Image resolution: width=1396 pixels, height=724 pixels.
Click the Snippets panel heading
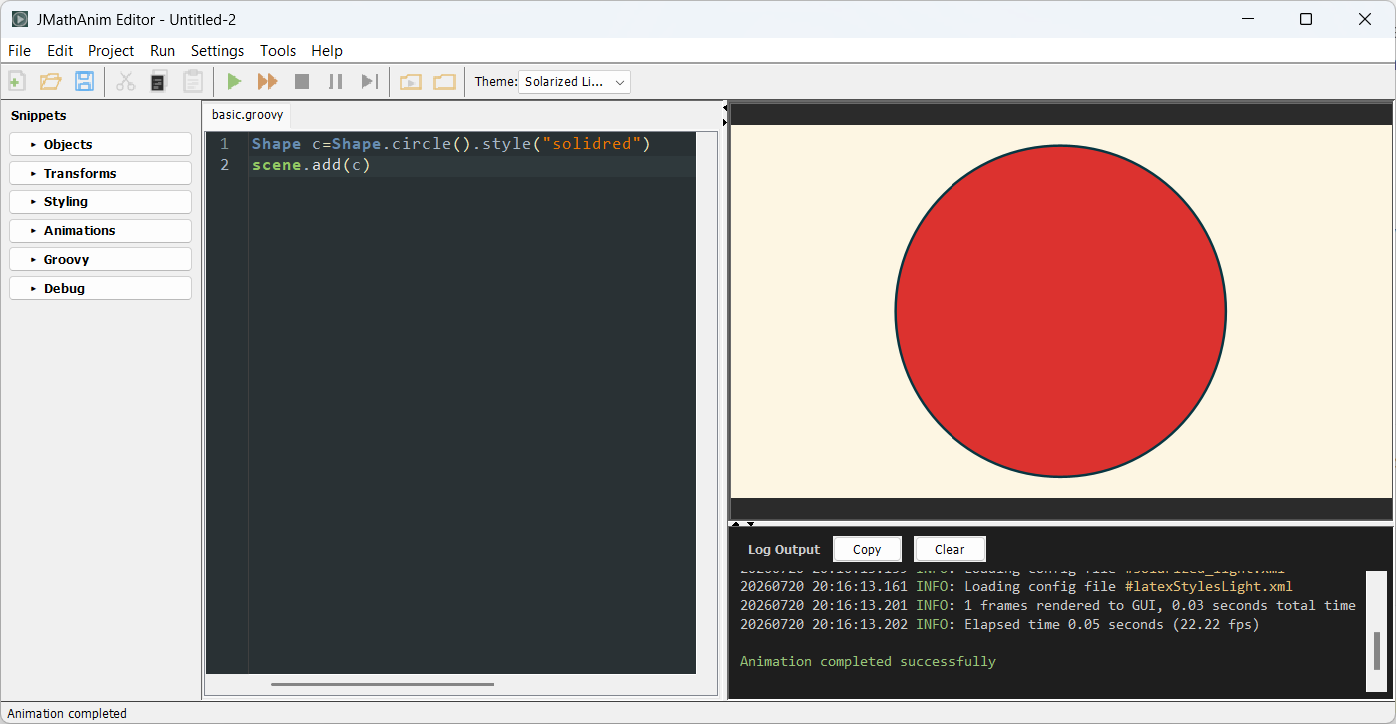pos(38,115)
